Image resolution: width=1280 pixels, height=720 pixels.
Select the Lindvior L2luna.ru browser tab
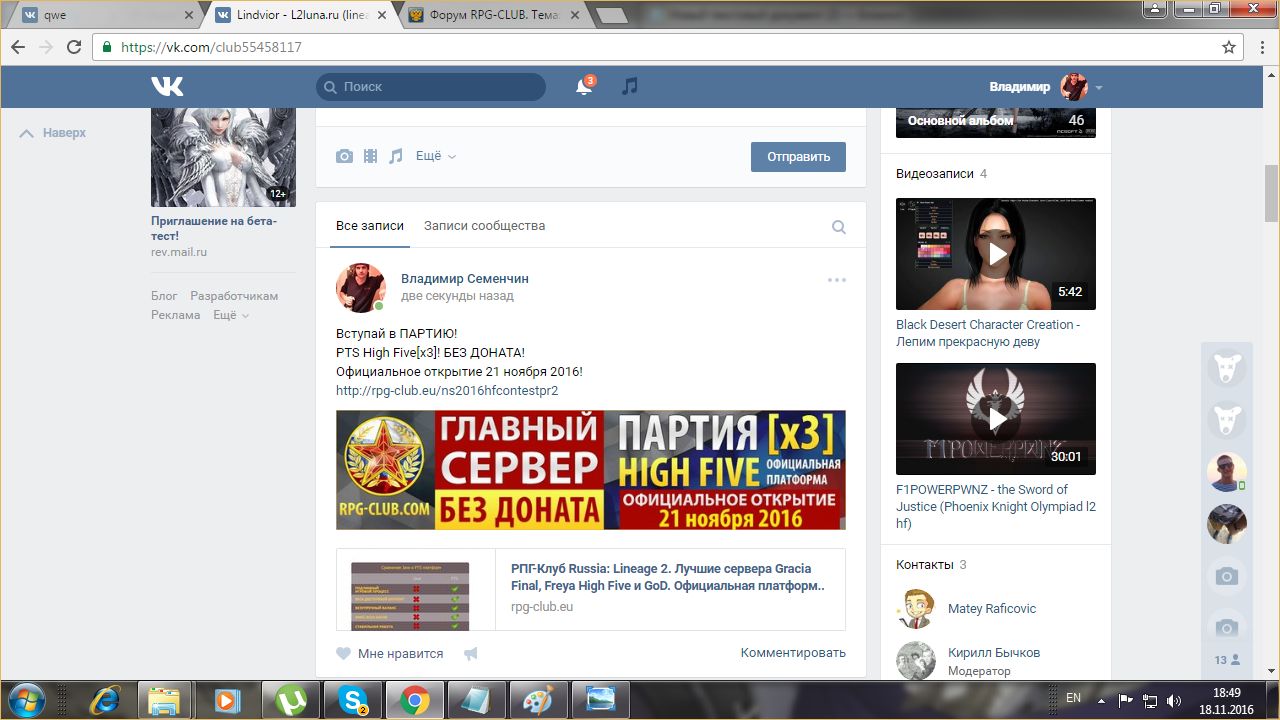click(x=299, y=15)
